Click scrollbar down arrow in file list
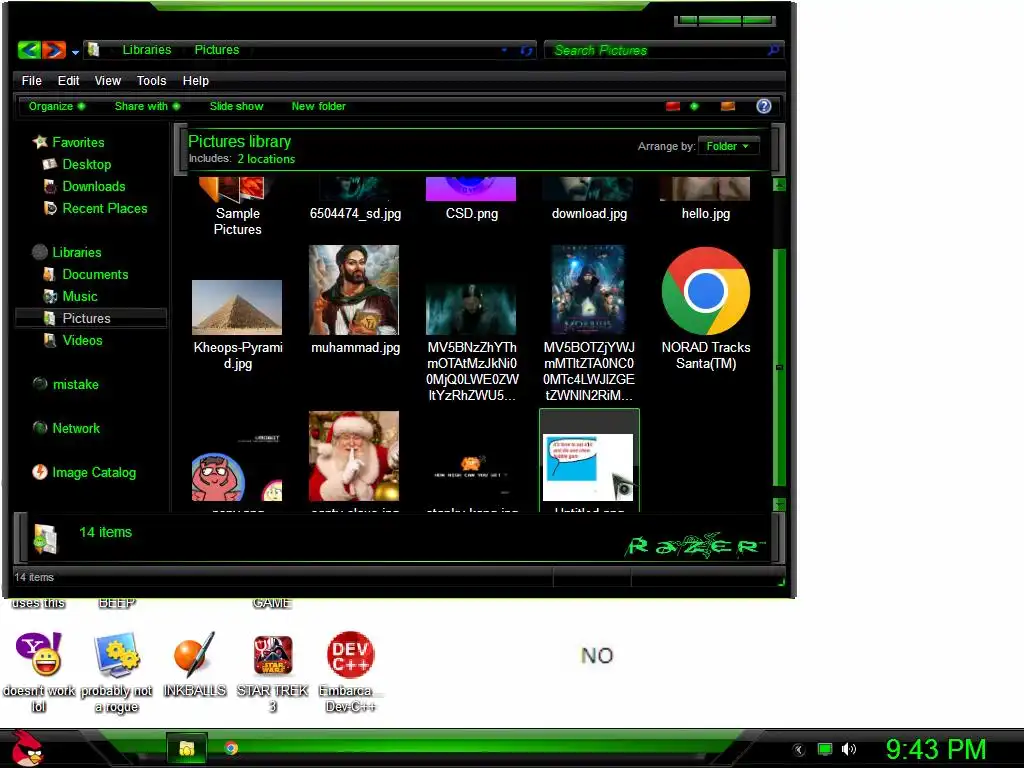 point(778,504)
